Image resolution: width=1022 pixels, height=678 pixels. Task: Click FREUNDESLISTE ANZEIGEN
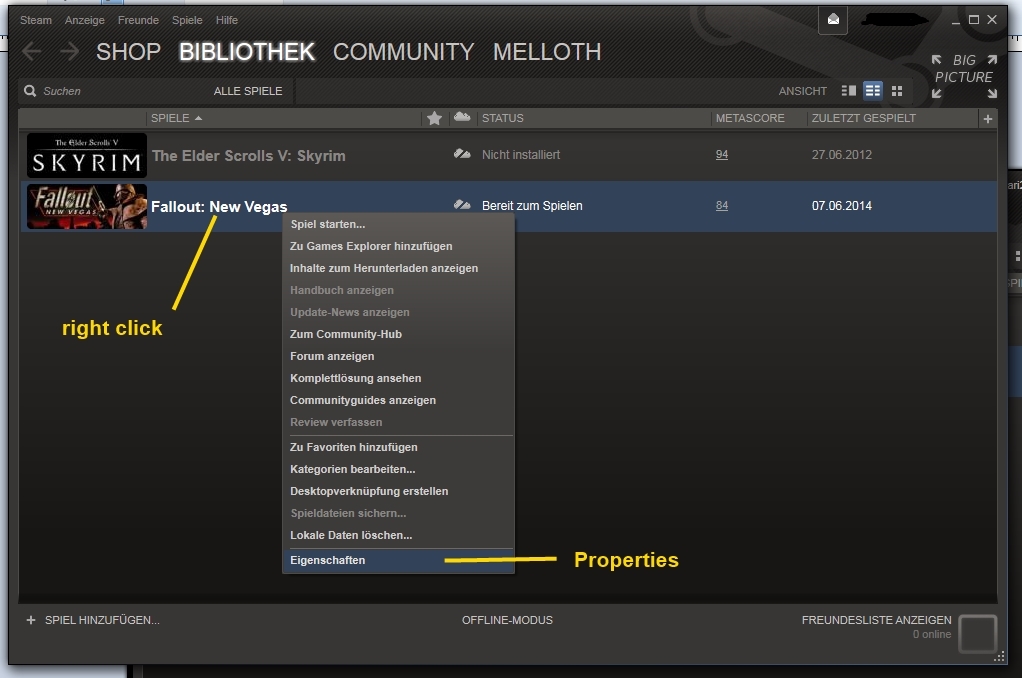(877, 620)
